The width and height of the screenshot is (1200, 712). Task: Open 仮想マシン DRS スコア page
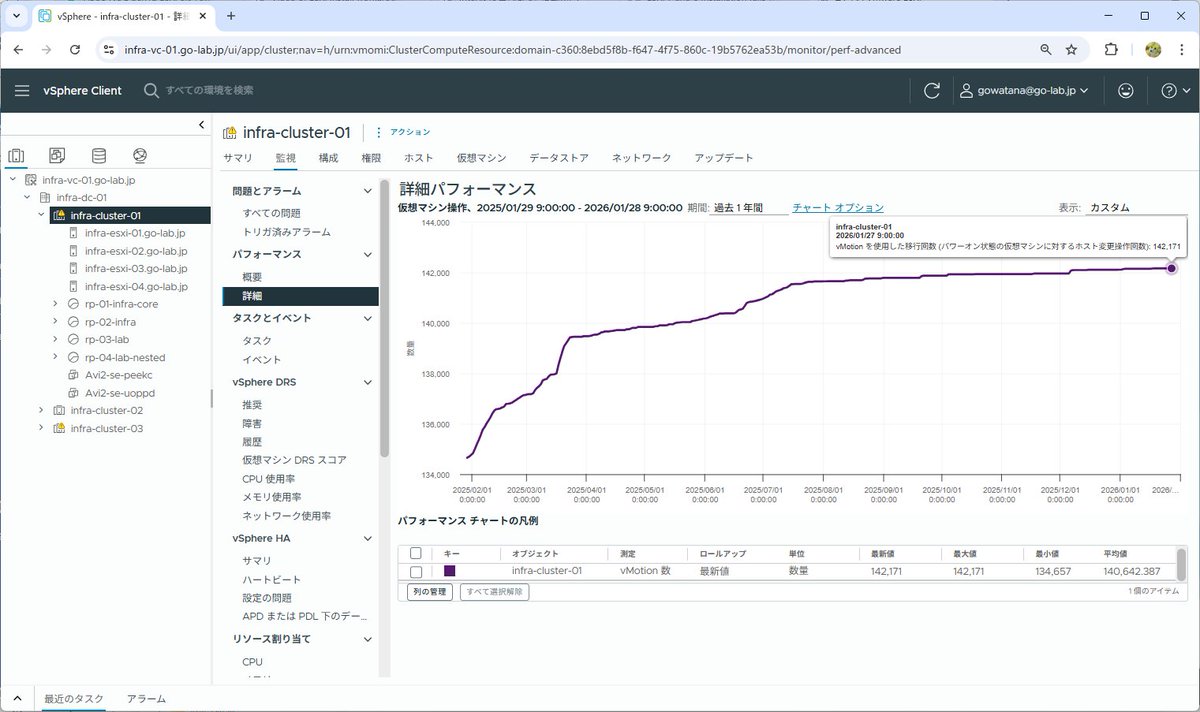click(x=294, y=460)
